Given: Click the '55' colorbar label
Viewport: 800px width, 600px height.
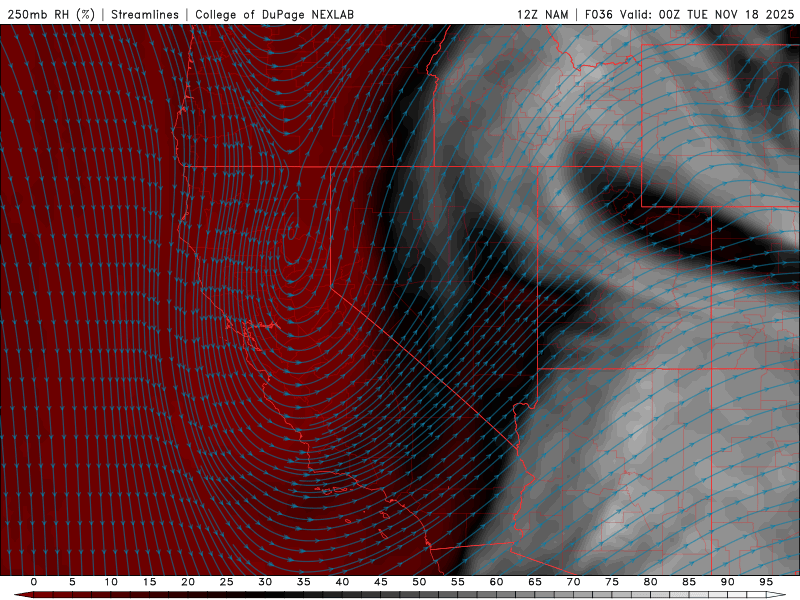Looking at the screenshot, I should 458,582.
